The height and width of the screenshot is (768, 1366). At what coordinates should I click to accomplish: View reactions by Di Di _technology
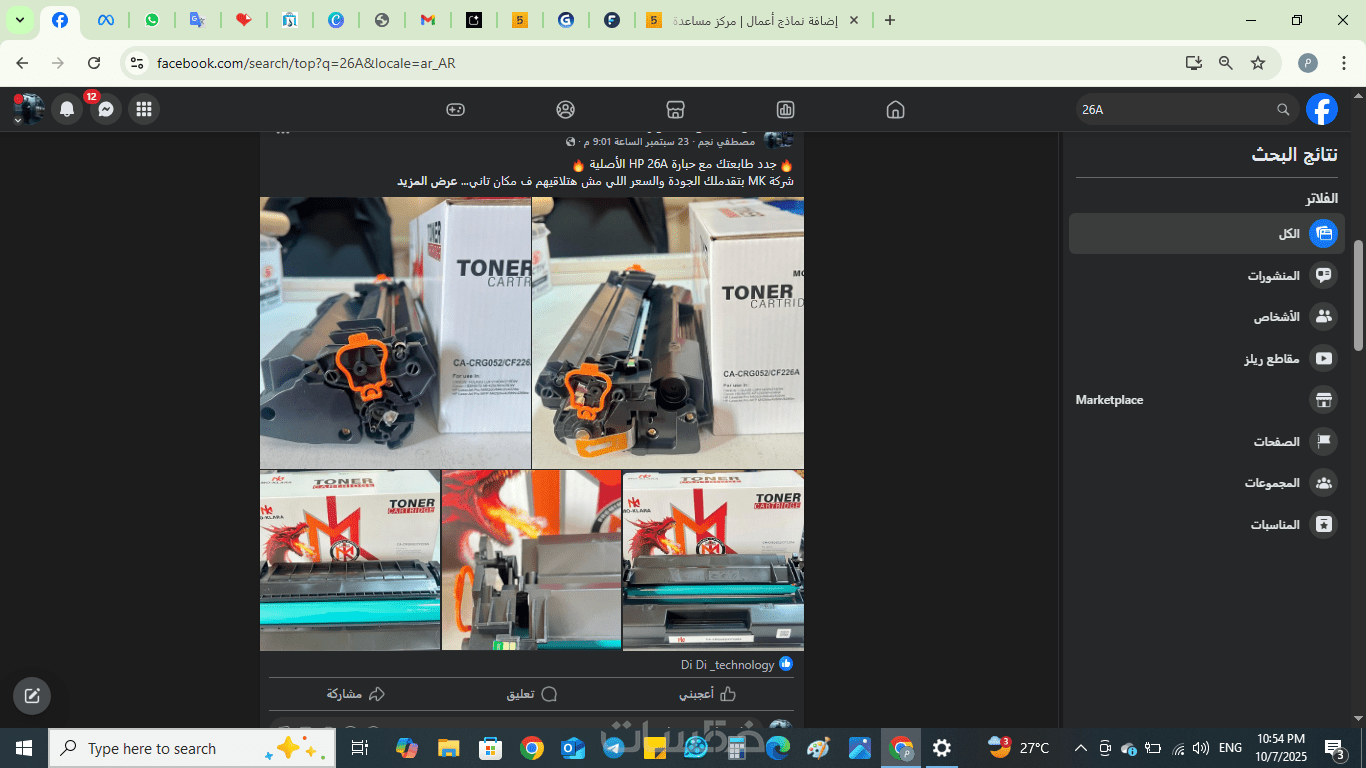pyautogui.click(x=728, y=665)
